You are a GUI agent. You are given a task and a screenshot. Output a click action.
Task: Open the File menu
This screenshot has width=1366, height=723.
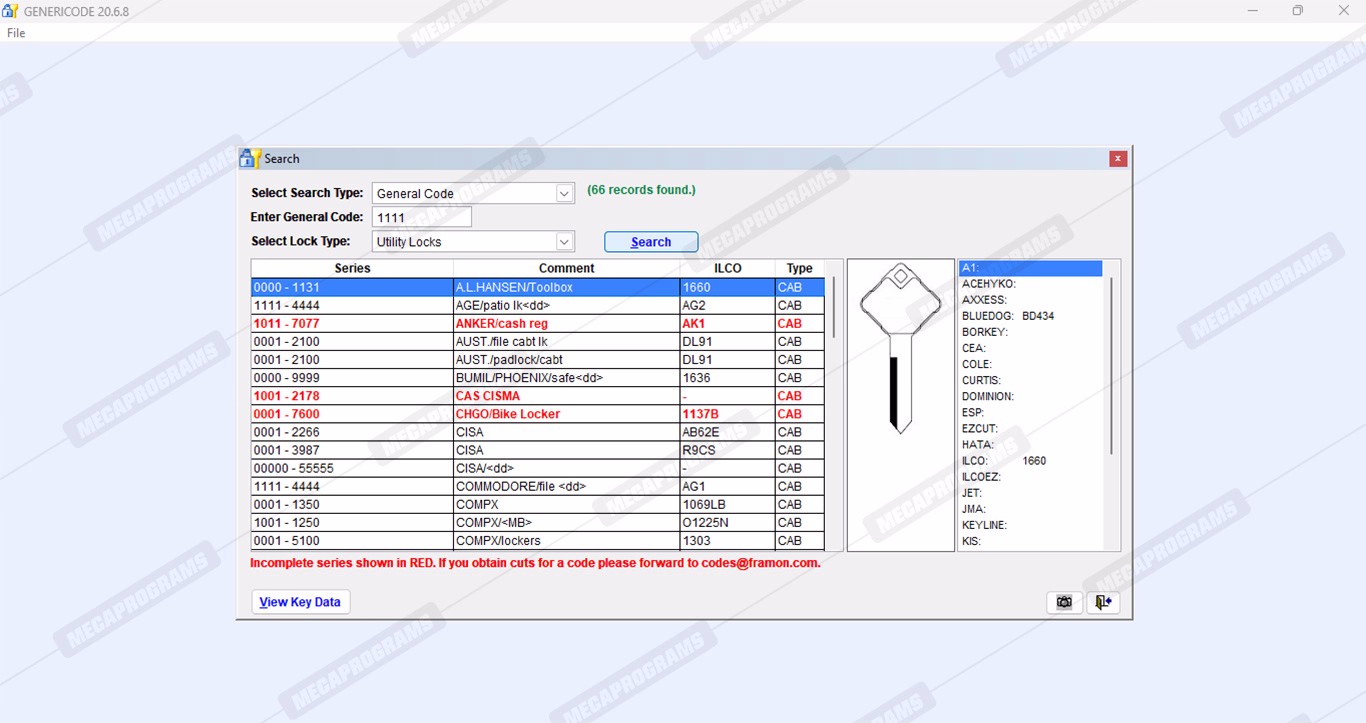[16, 33]
